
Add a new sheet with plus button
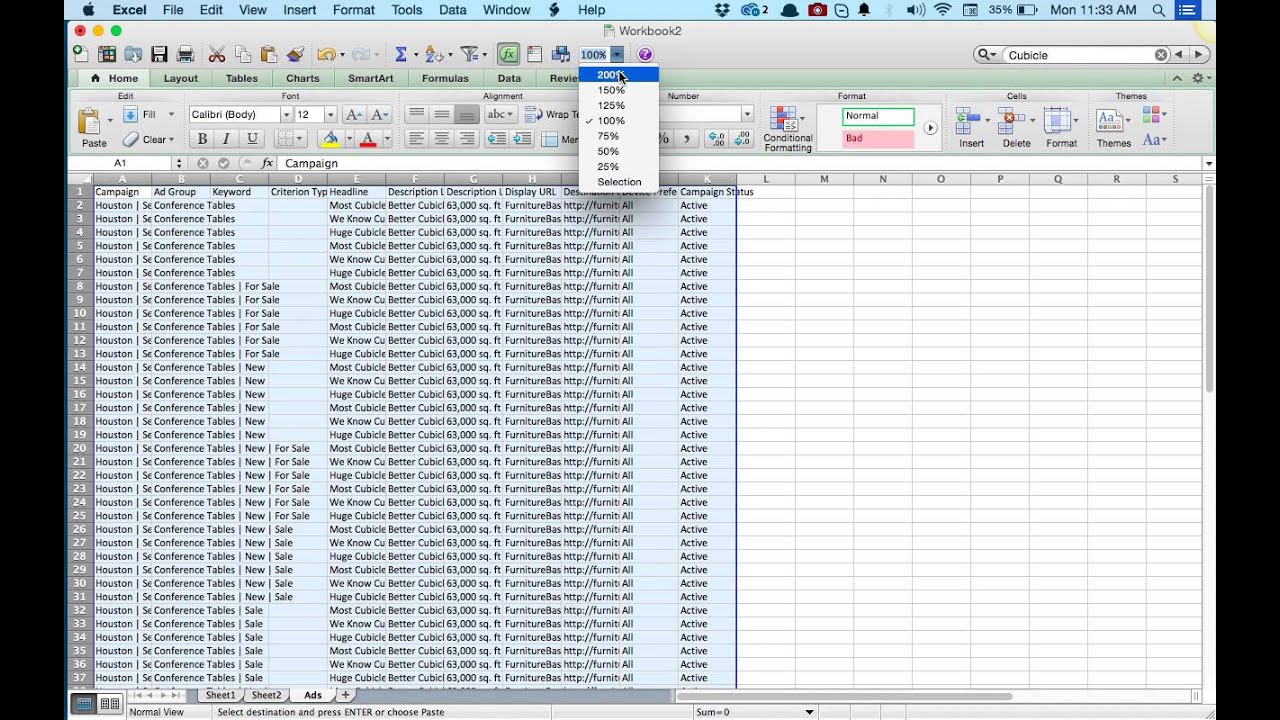pos(345,695)
